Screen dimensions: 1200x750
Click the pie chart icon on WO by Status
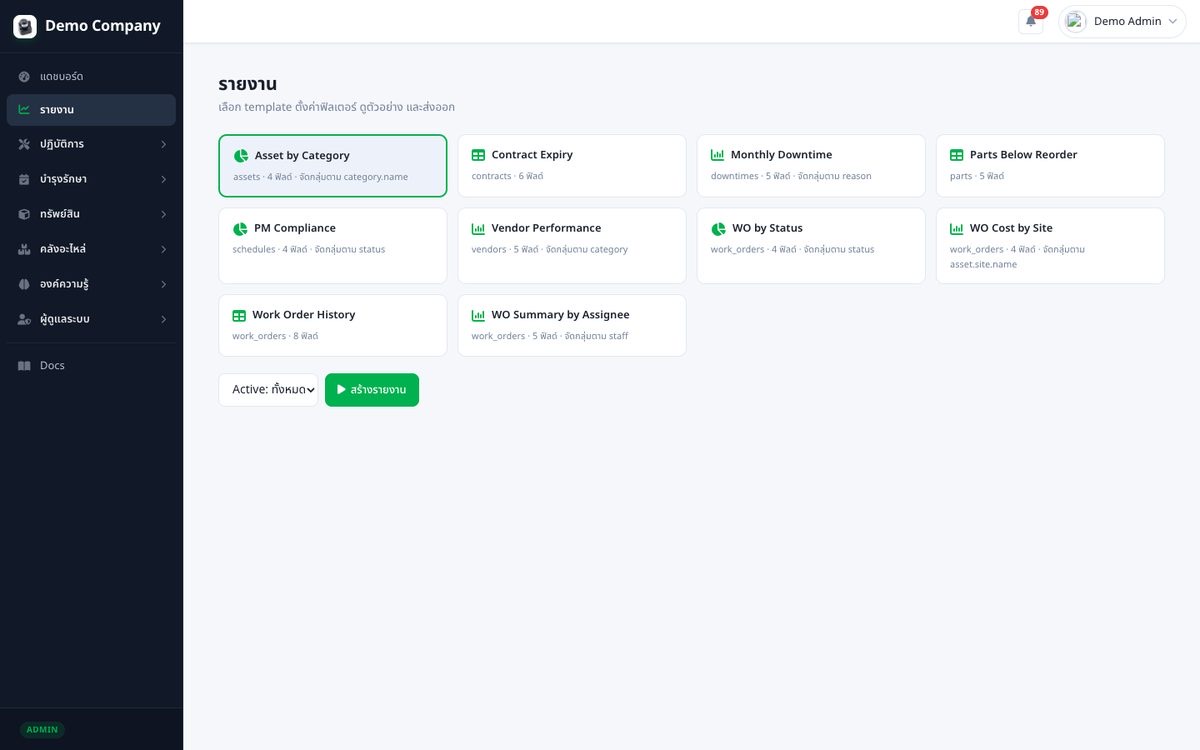[718, 228]
